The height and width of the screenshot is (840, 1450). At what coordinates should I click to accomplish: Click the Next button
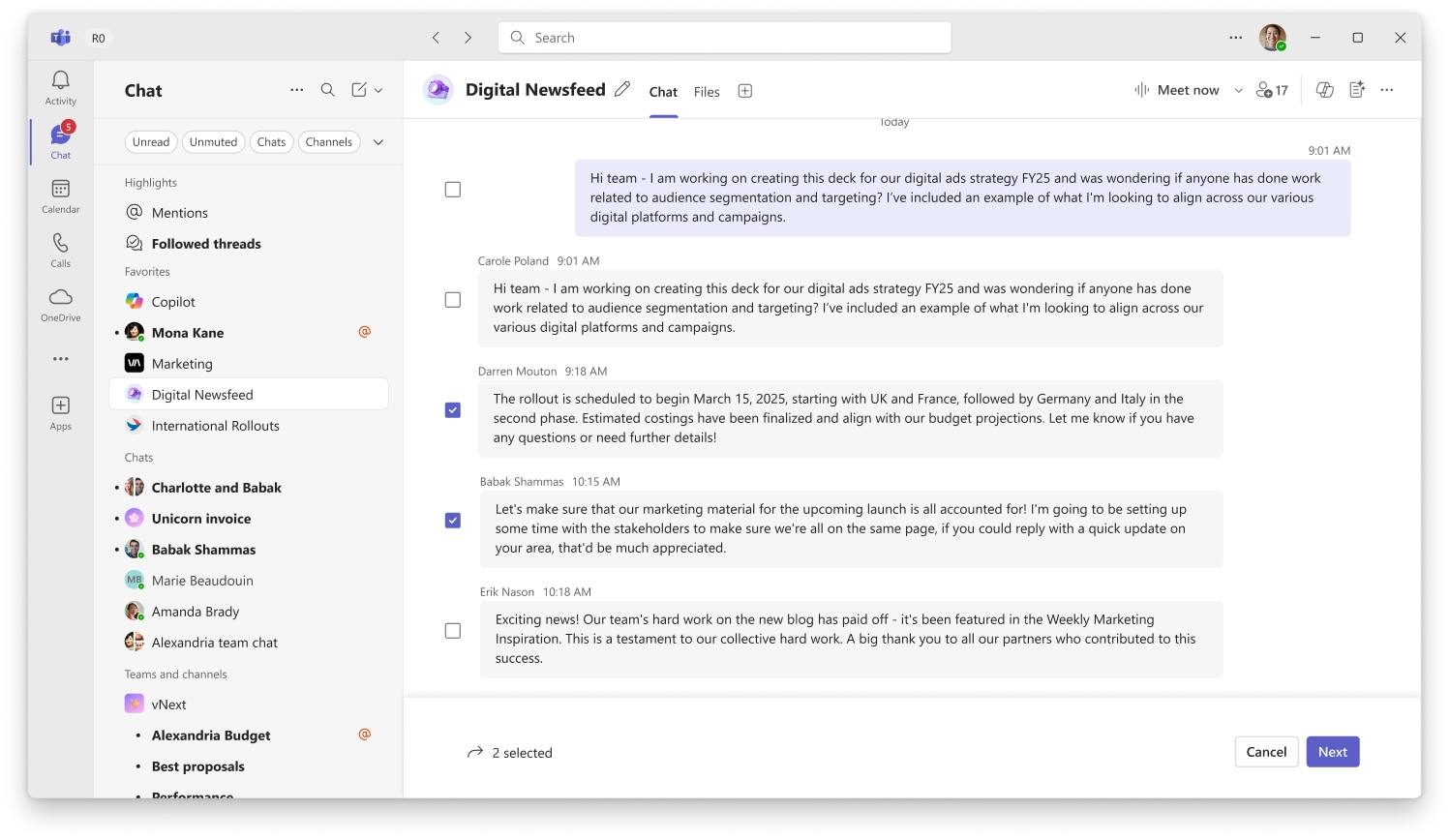pyautogui.click(x=1332, y=751)
